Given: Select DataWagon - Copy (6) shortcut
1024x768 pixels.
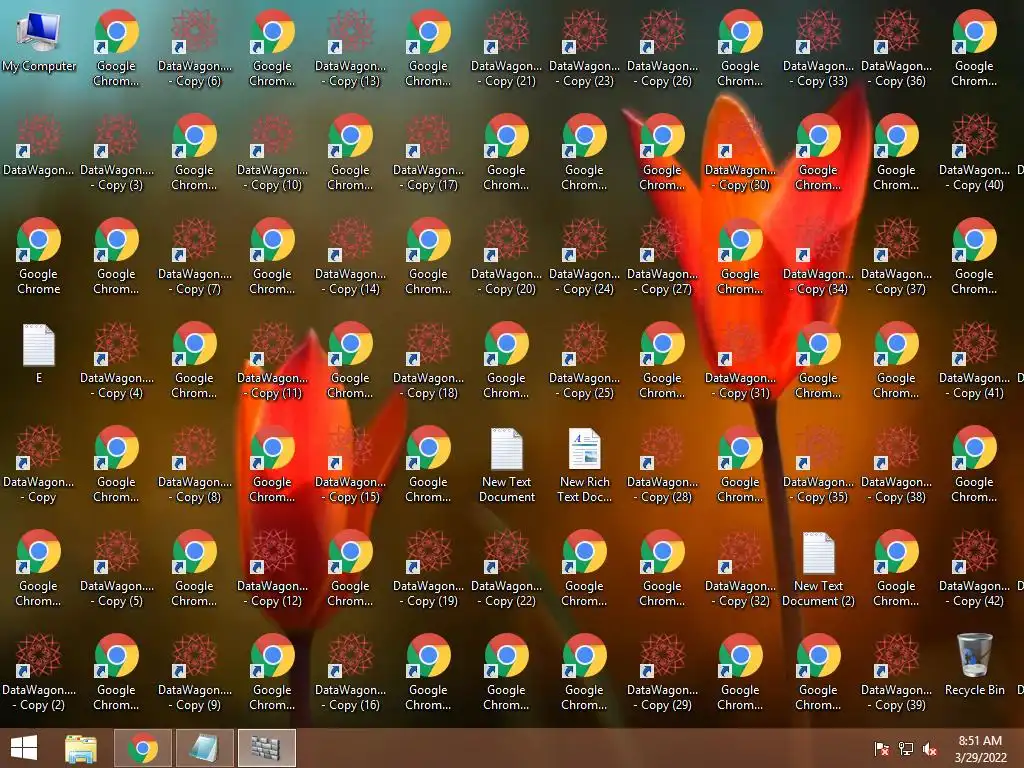Looking at the screenshot, I should 195,49.
